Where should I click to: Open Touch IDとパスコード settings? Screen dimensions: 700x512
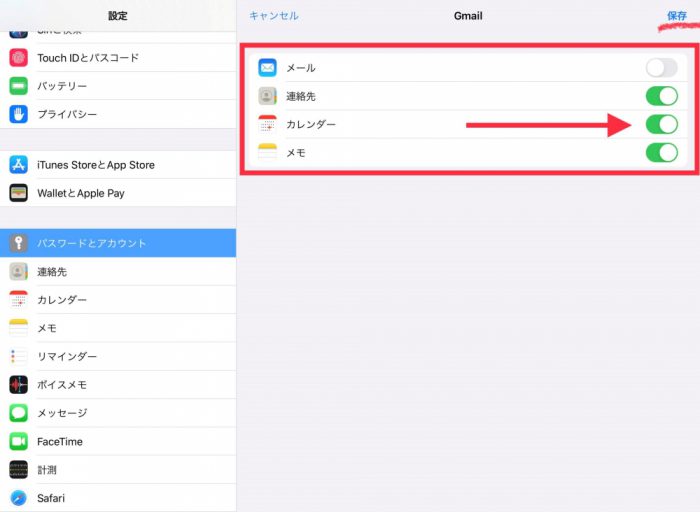(118, 58)
